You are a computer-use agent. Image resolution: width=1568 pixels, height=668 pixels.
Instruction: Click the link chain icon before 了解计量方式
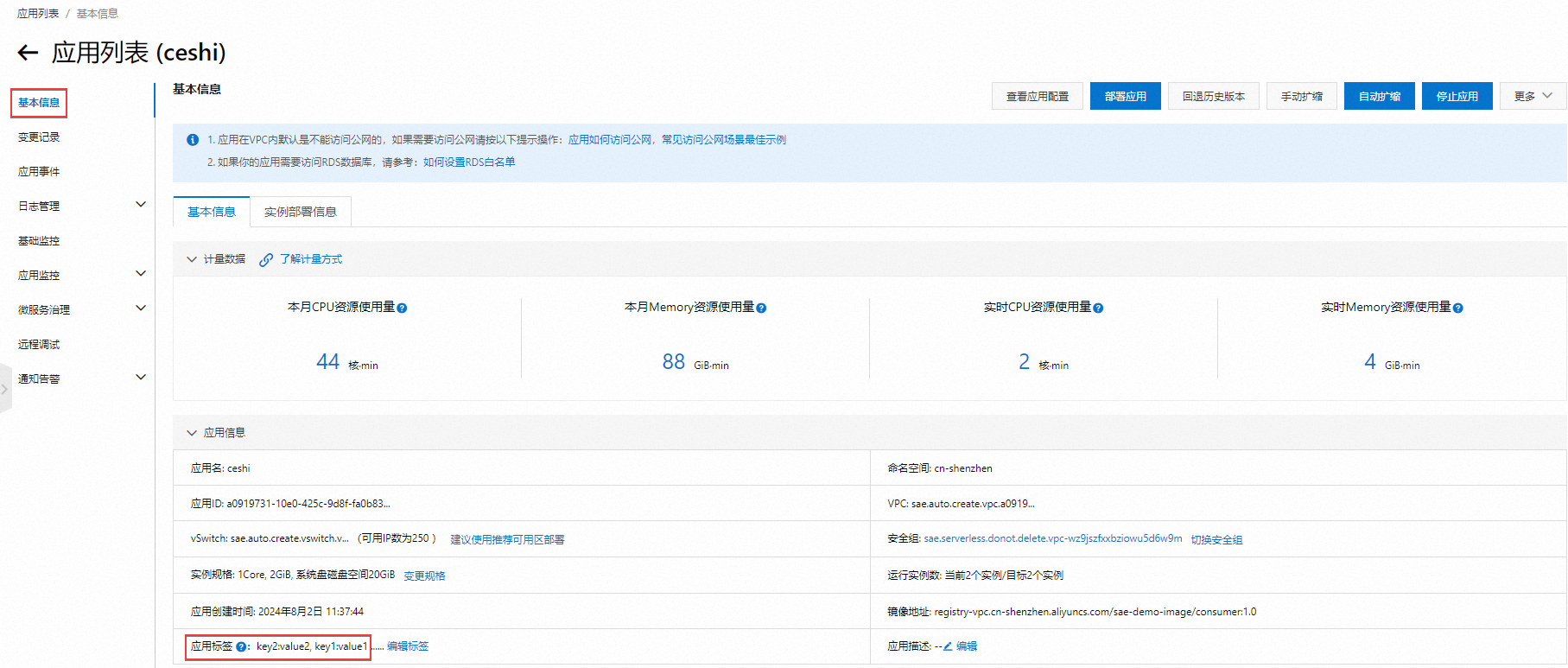266,259
